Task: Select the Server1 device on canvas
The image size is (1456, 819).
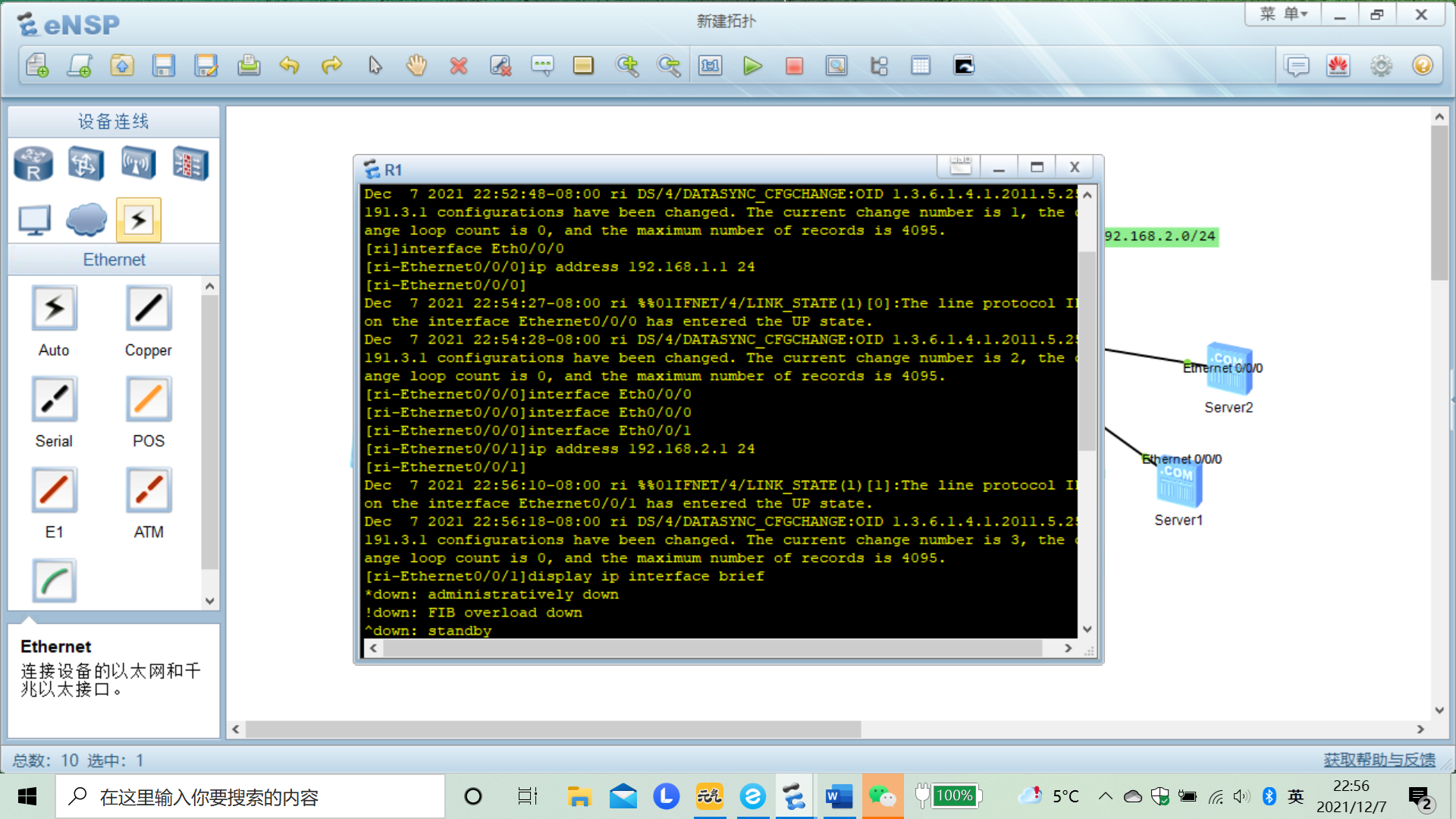Action: tap(1179, 484)
